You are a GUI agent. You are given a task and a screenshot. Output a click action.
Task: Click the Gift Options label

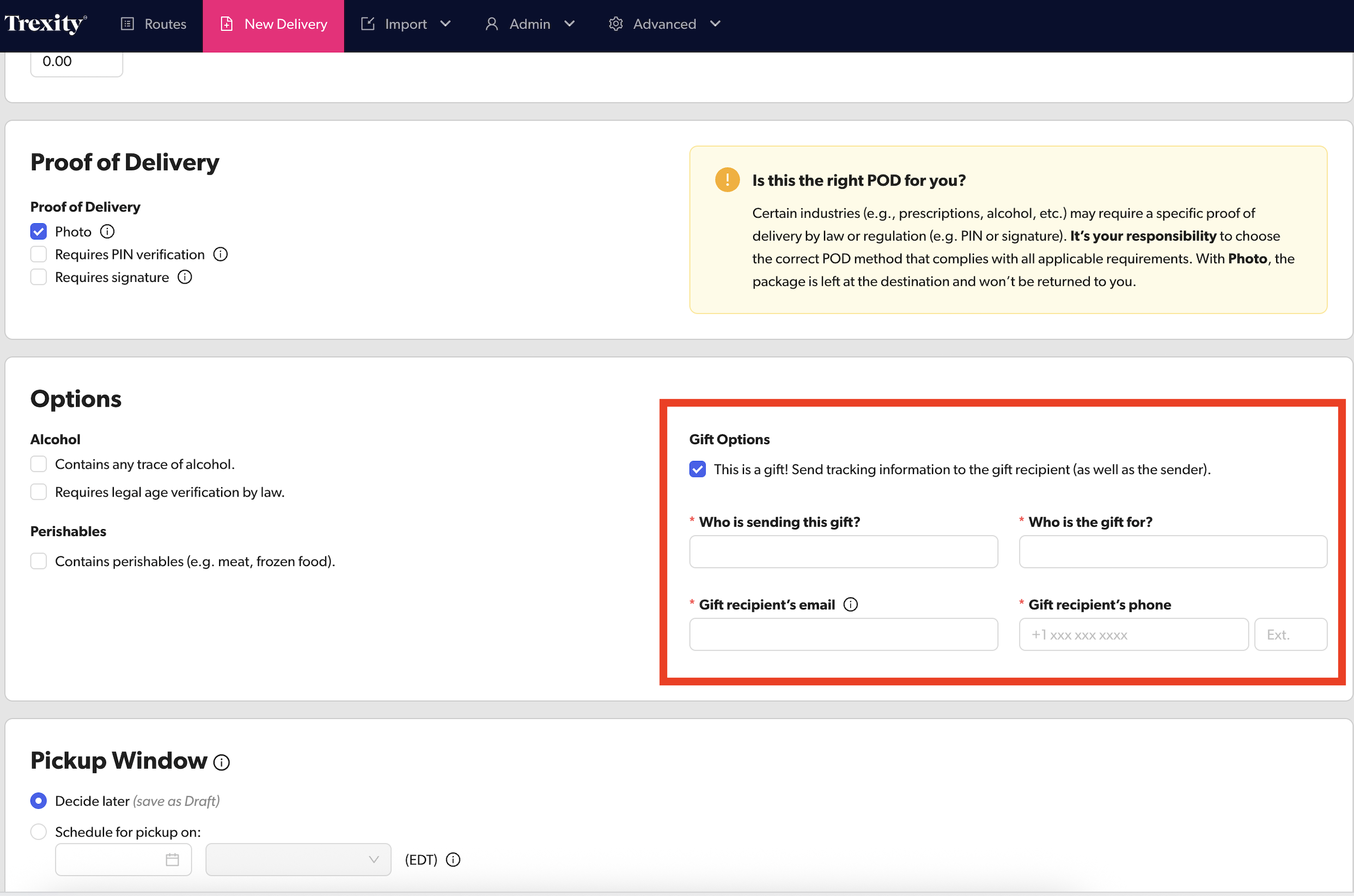tap(729, 439)
